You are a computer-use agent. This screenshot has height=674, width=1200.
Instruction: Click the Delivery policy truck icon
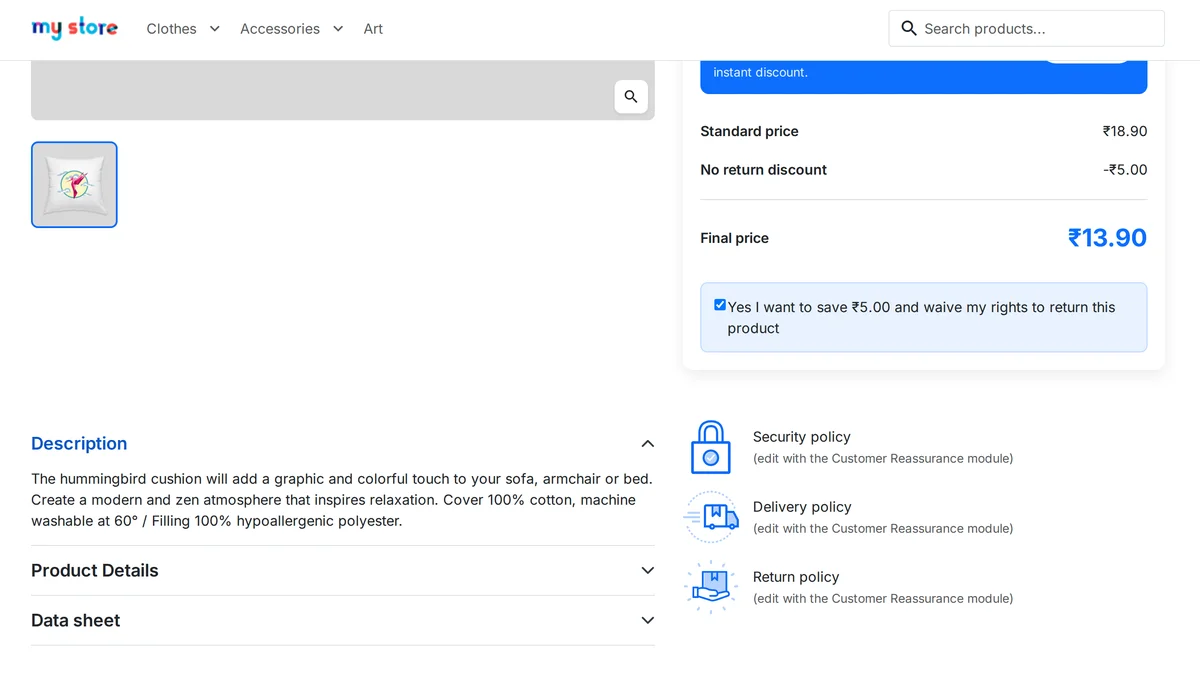click(711, 517)
